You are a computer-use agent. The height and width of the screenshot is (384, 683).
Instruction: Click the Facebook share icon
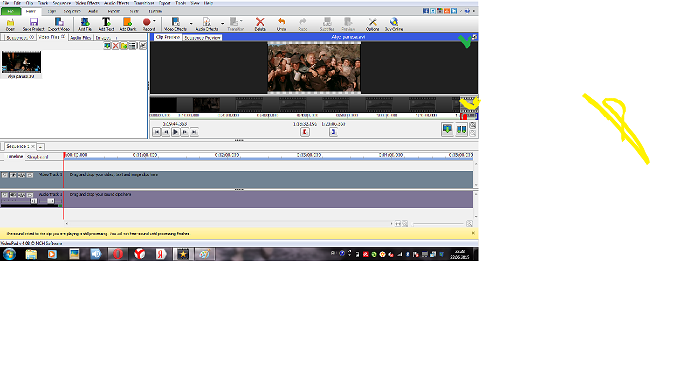426,11
